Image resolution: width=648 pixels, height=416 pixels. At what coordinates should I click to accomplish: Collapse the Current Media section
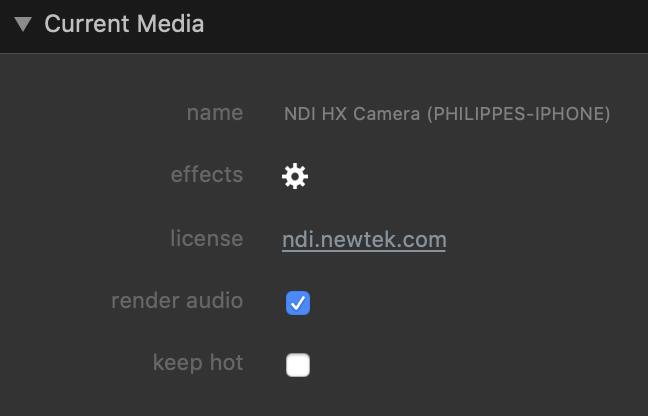(x=23, y=24)
